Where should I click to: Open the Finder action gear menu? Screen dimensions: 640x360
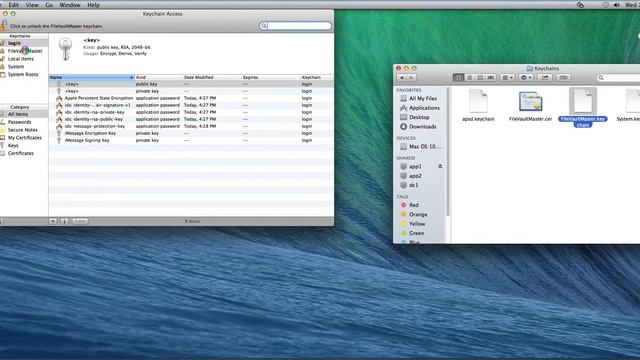point(526,78)
